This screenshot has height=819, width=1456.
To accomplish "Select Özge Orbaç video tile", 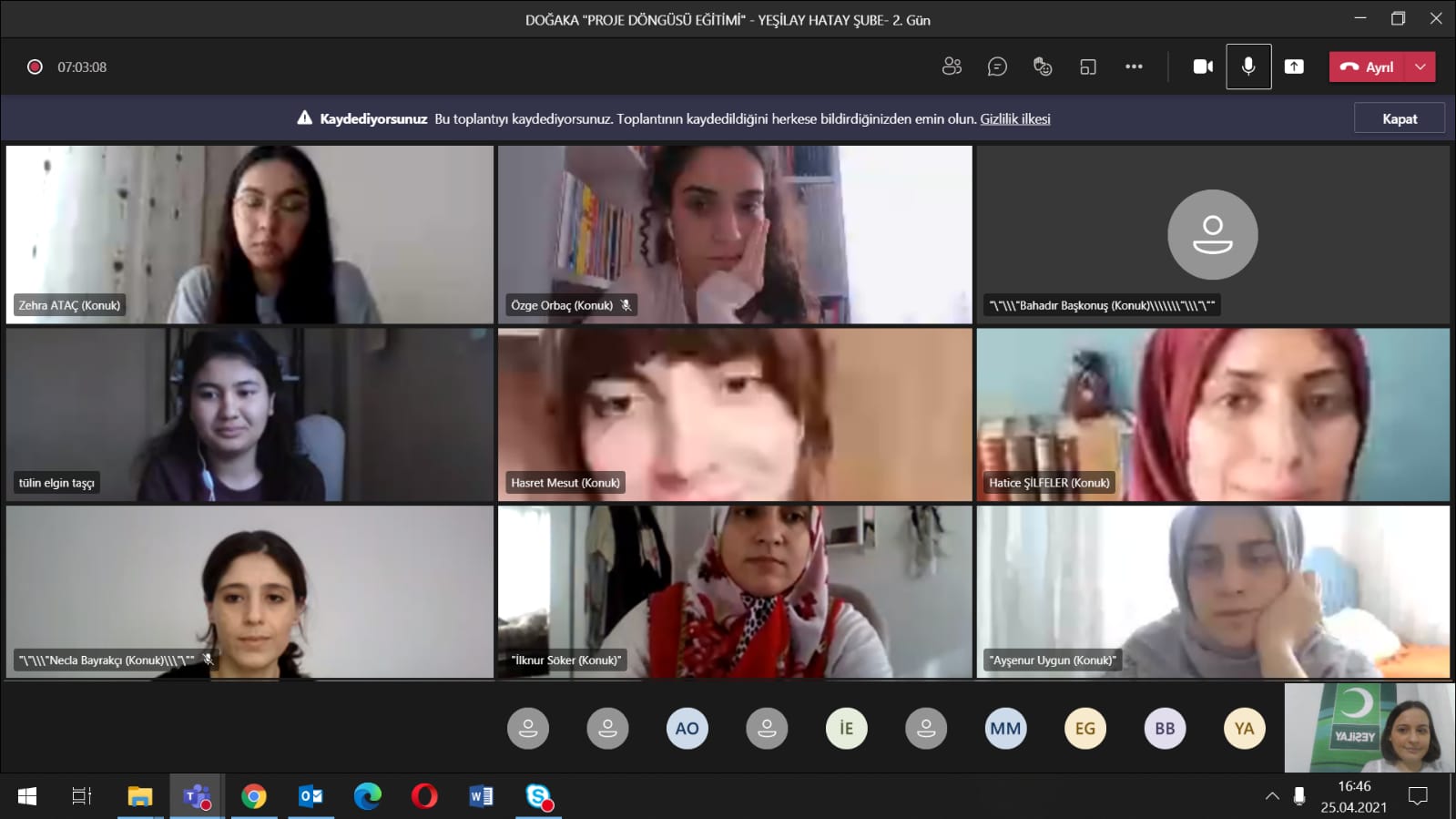I will [x=735, y=234].
